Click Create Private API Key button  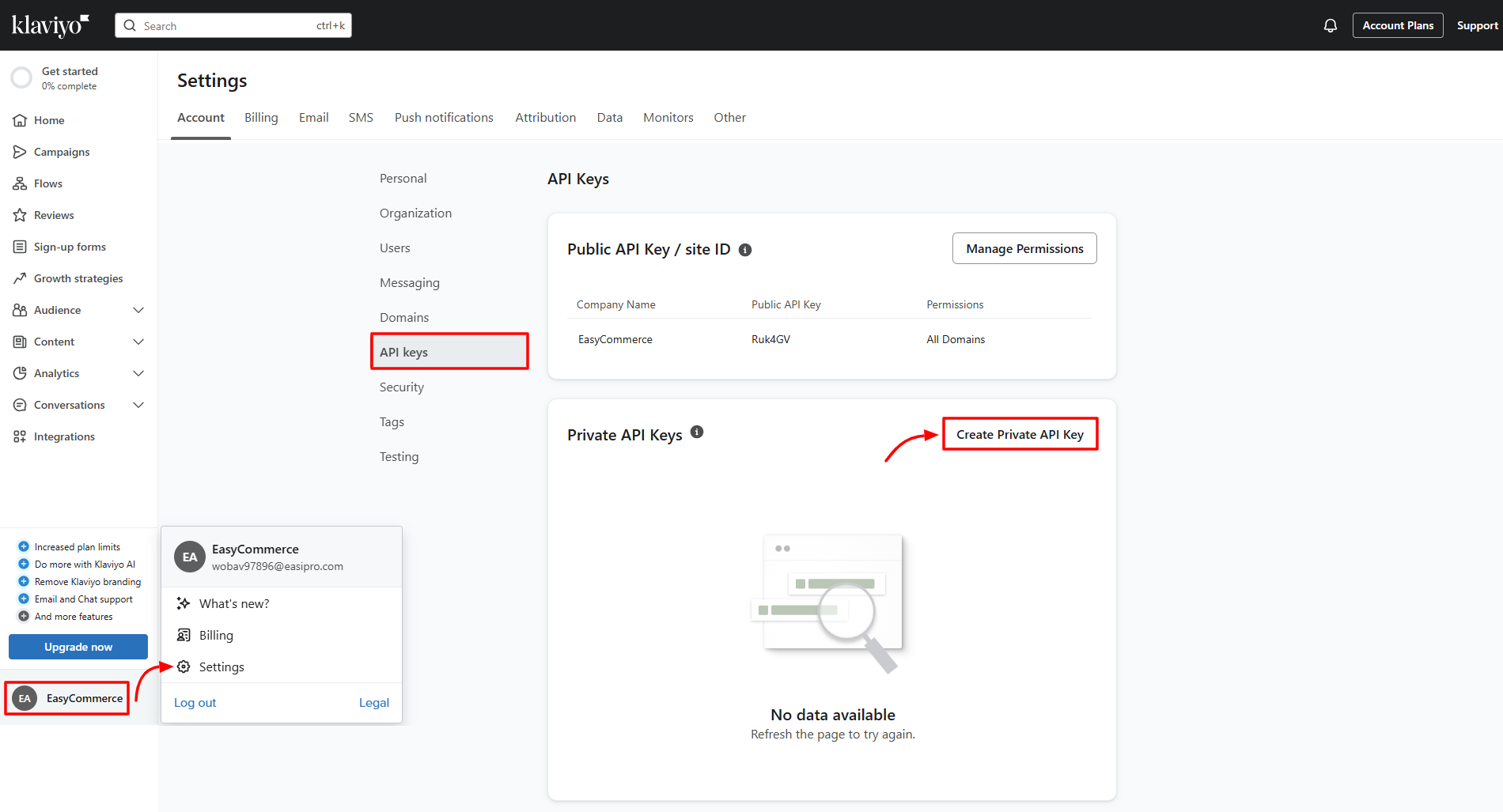pos(1020,434)
